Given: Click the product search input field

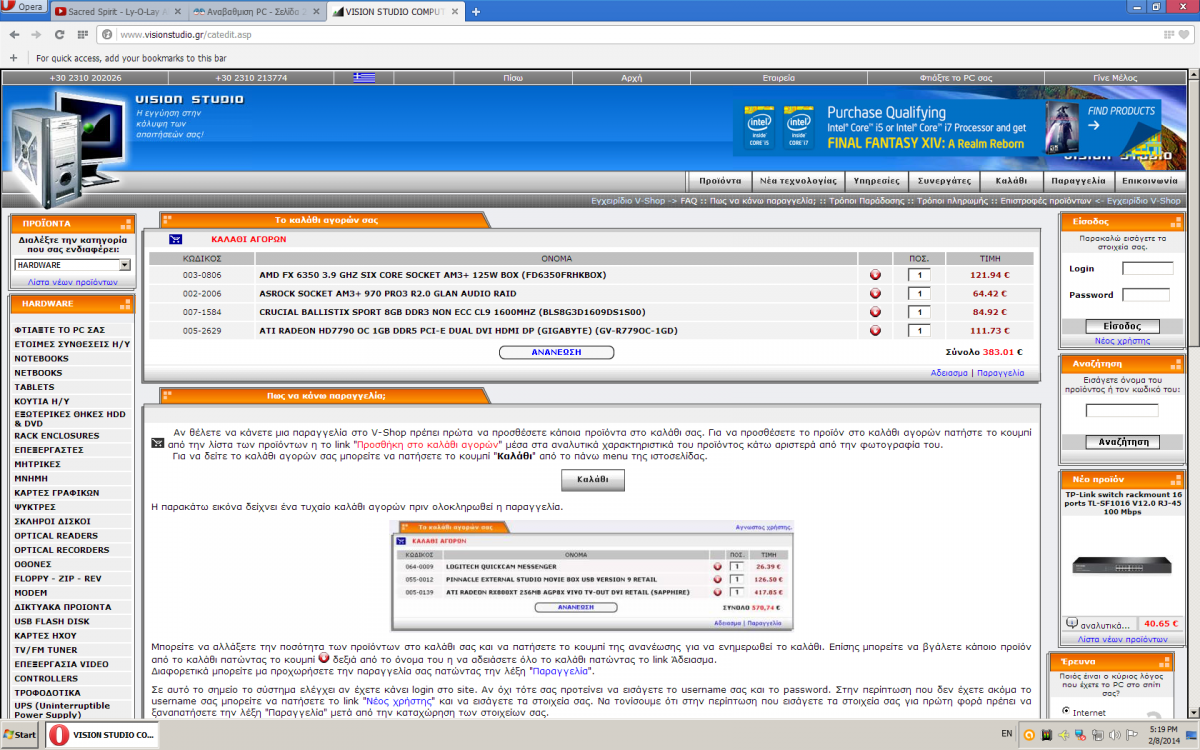Looking at the screenshot, I should [1122, 411].
